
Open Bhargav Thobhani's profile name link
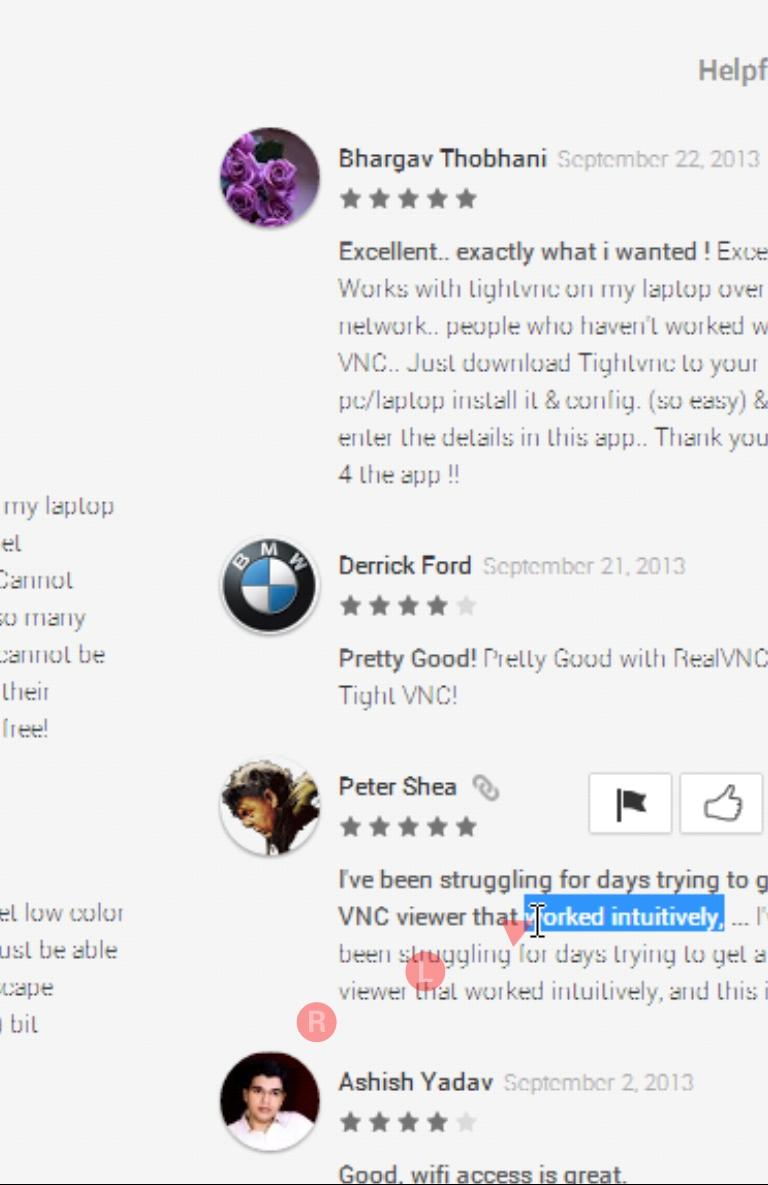442,159
